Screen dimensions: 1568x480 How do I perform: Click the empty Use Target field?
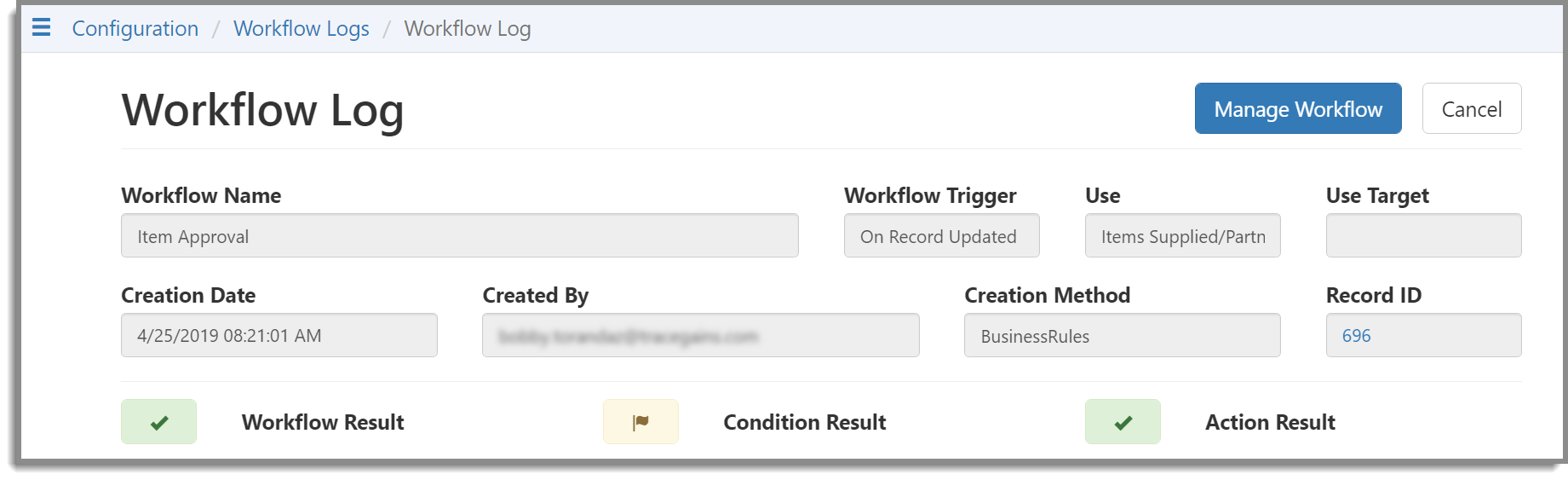[x=1423, y=236]
